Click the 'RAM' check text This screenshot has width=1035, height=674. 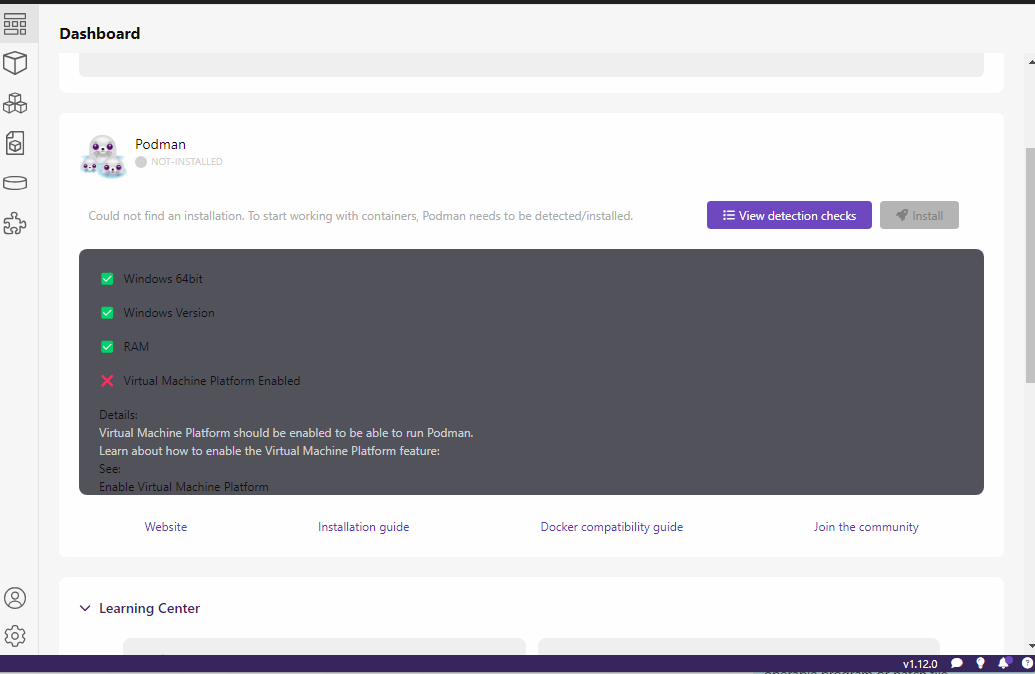[136, 347]
